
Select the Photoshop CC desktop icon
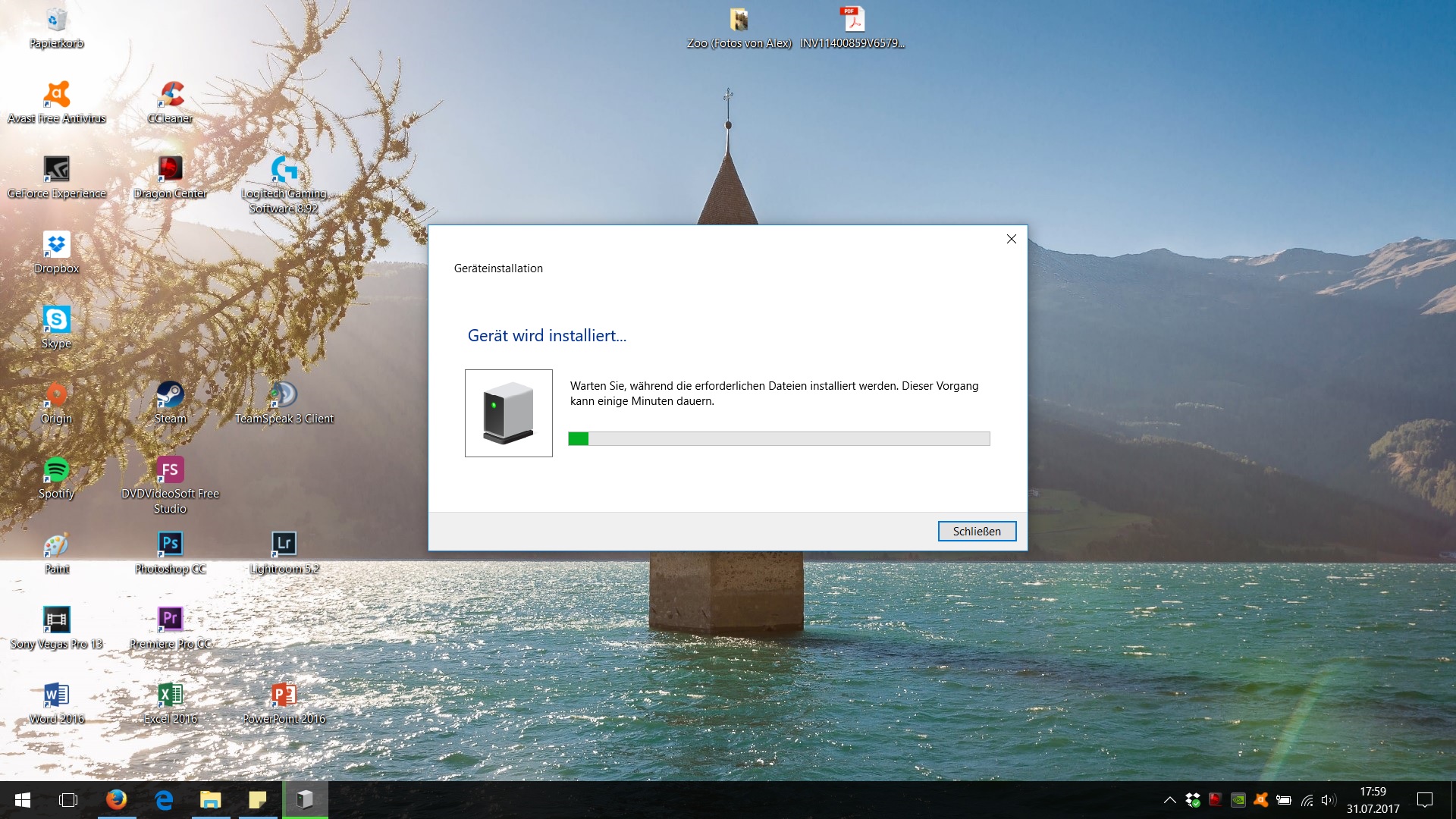point(171,544)
